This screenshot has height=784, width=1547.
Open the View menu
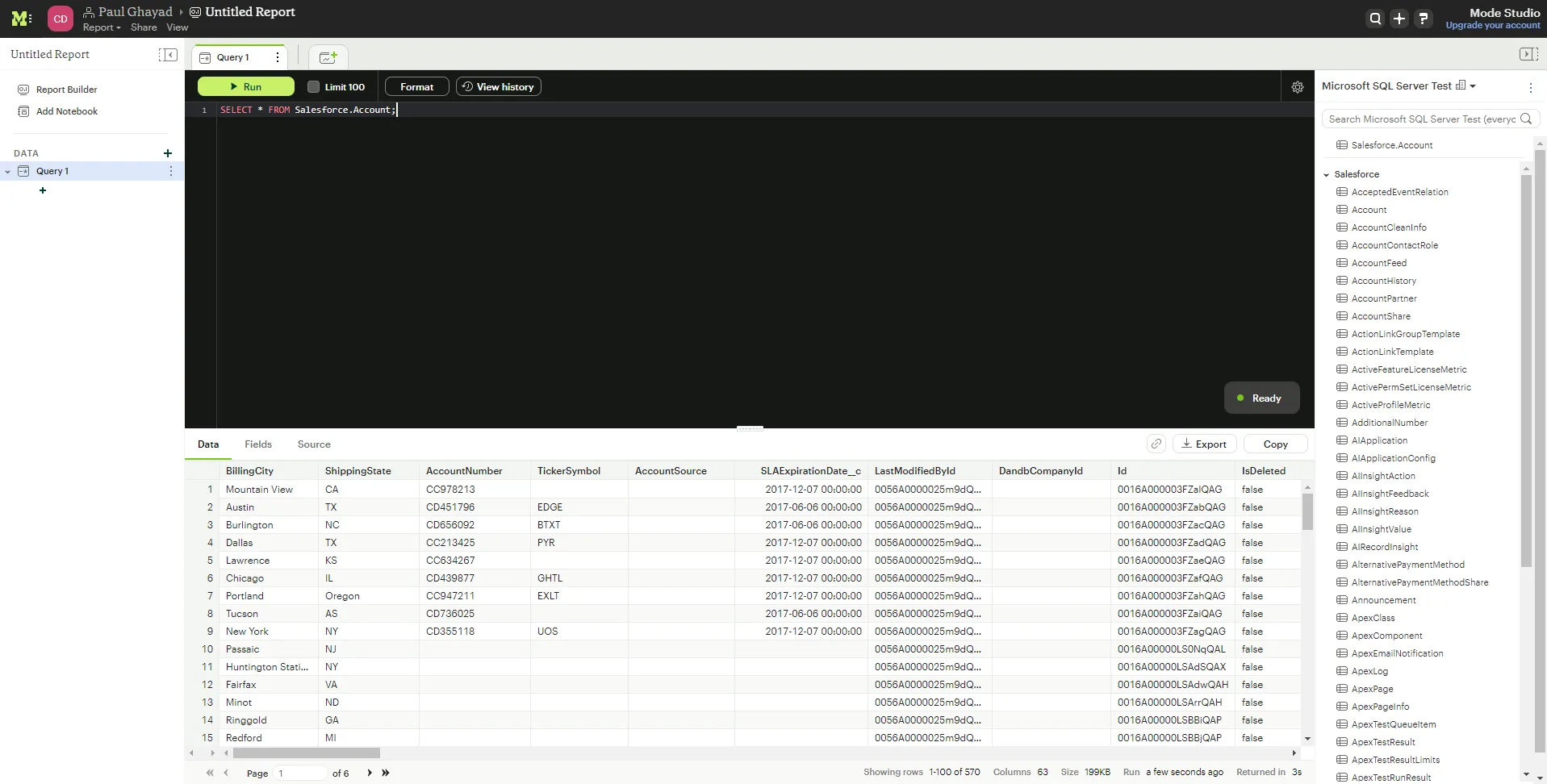[177, 27]
